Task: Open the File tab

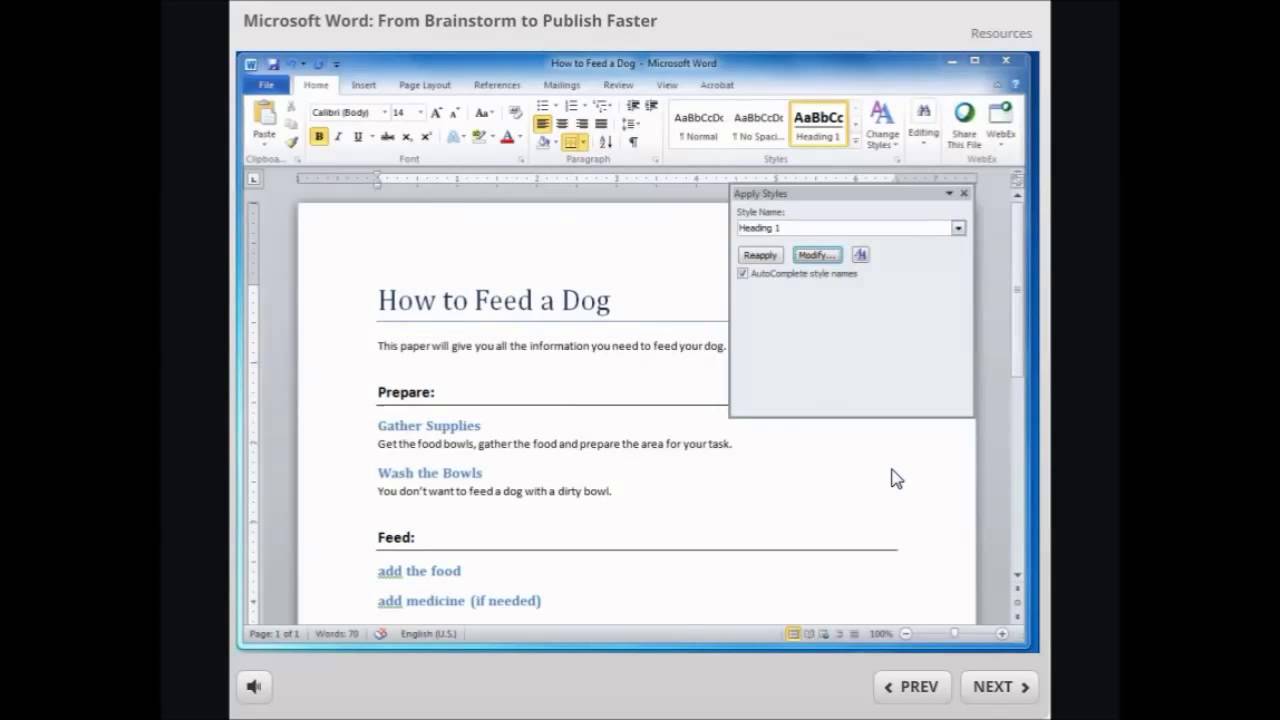Action: pos(266,85)
